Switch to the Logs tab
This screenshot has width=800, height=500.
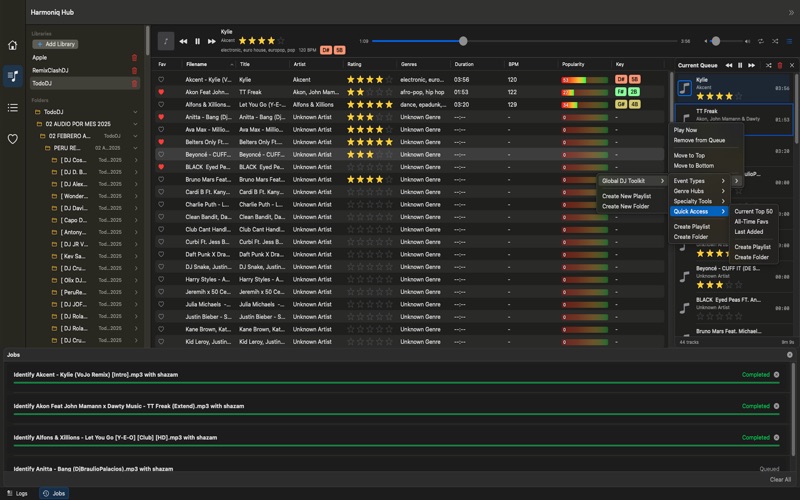[17, 493]
